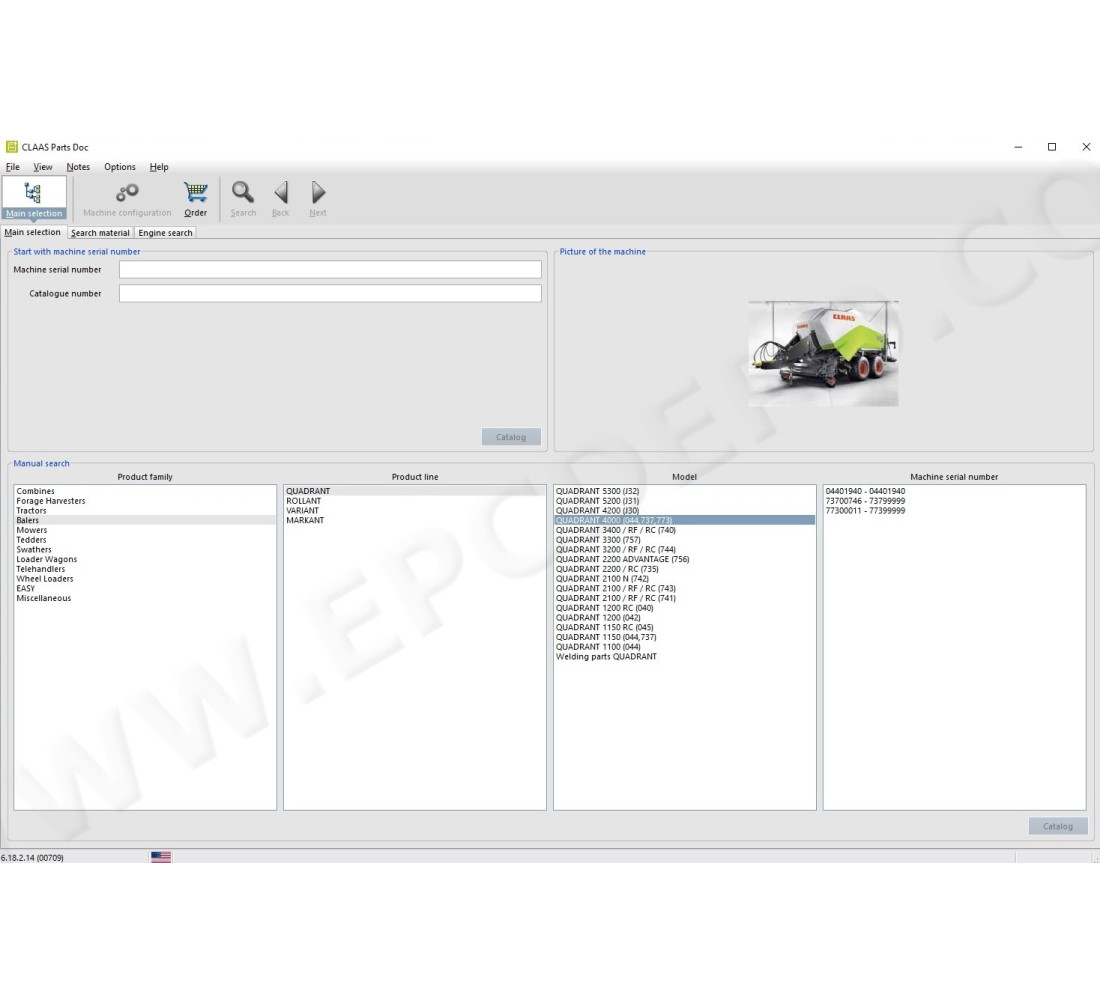Select model QUADRANT 4200 (J30)
Screen dimensions: 1100x1000
[x=685, y=511]
